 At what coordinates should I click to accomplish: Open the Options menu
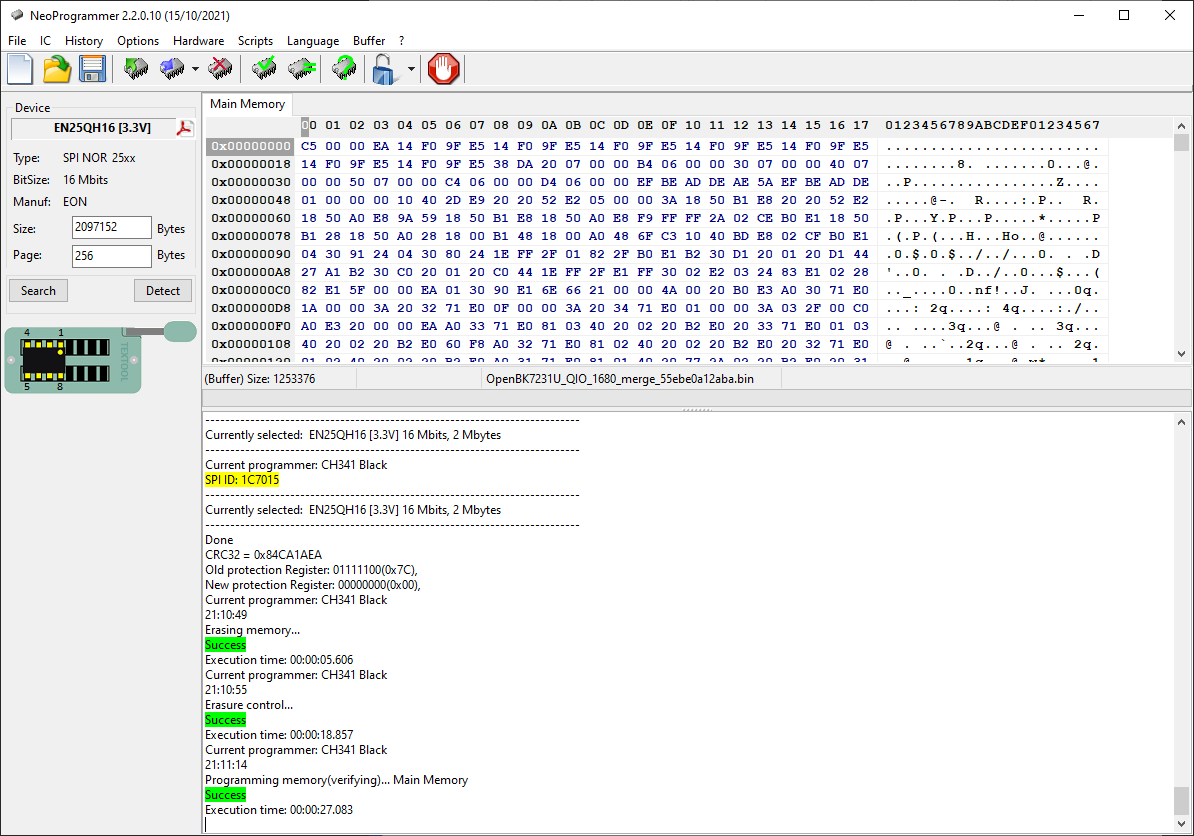click(x=138, y=40)
